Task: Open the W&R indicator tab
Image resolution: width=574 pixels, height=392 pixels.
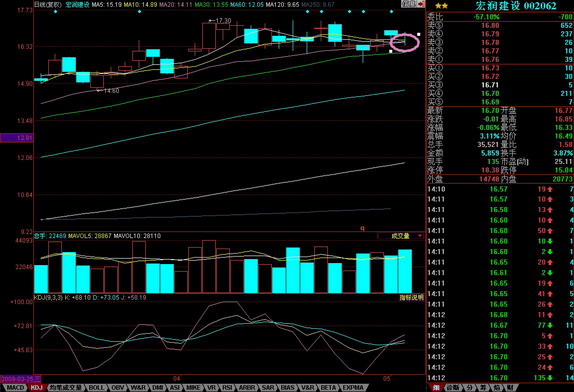Action: coord(138,388)
